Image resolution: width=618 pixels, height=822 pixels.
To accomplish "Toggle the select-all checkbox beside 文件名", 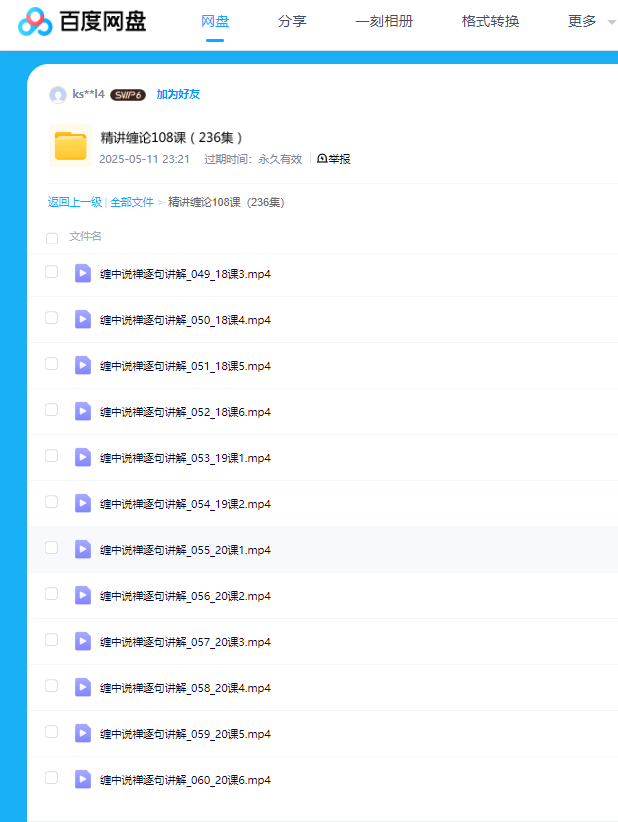I will click(52, 238).
